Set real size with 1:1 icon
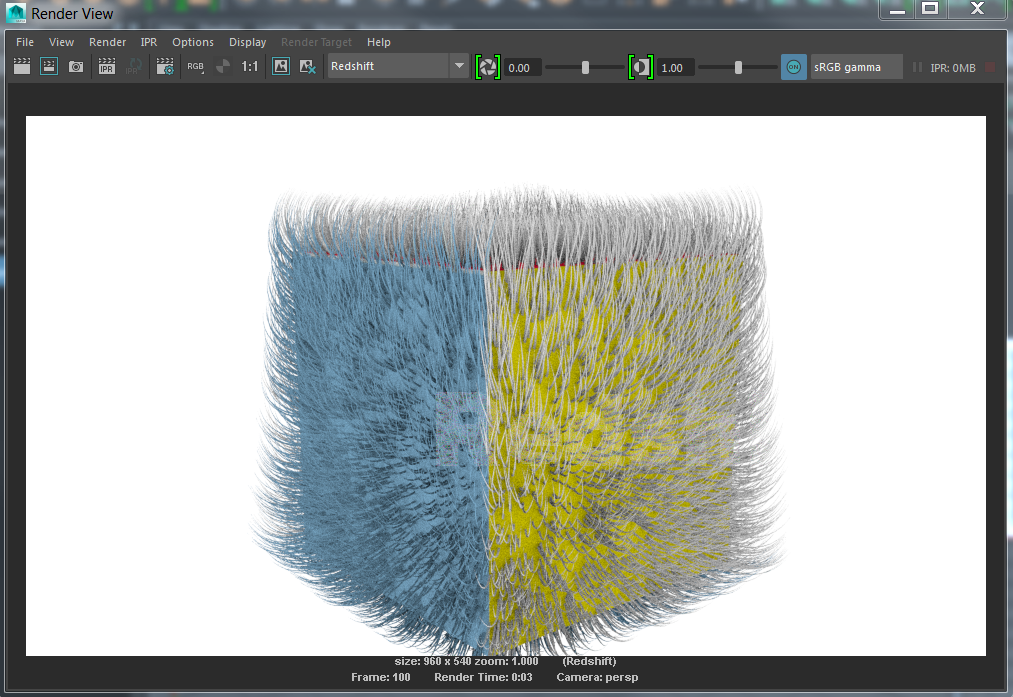Image resolution: width=1013 pixels, height=697 pixels. coord(250,67)
